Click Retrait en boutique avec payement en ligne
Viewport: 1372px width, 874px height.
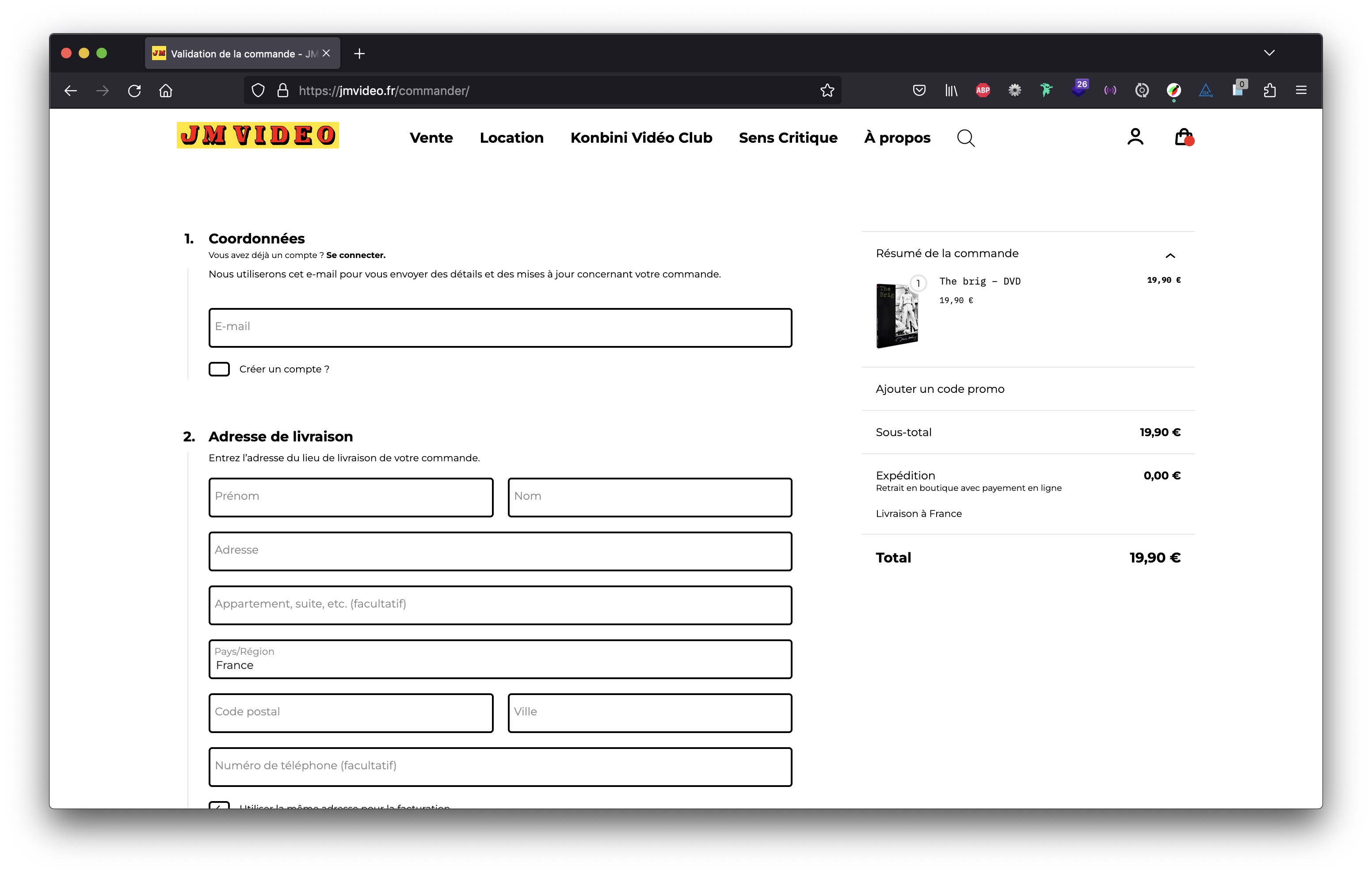[968, 488]
